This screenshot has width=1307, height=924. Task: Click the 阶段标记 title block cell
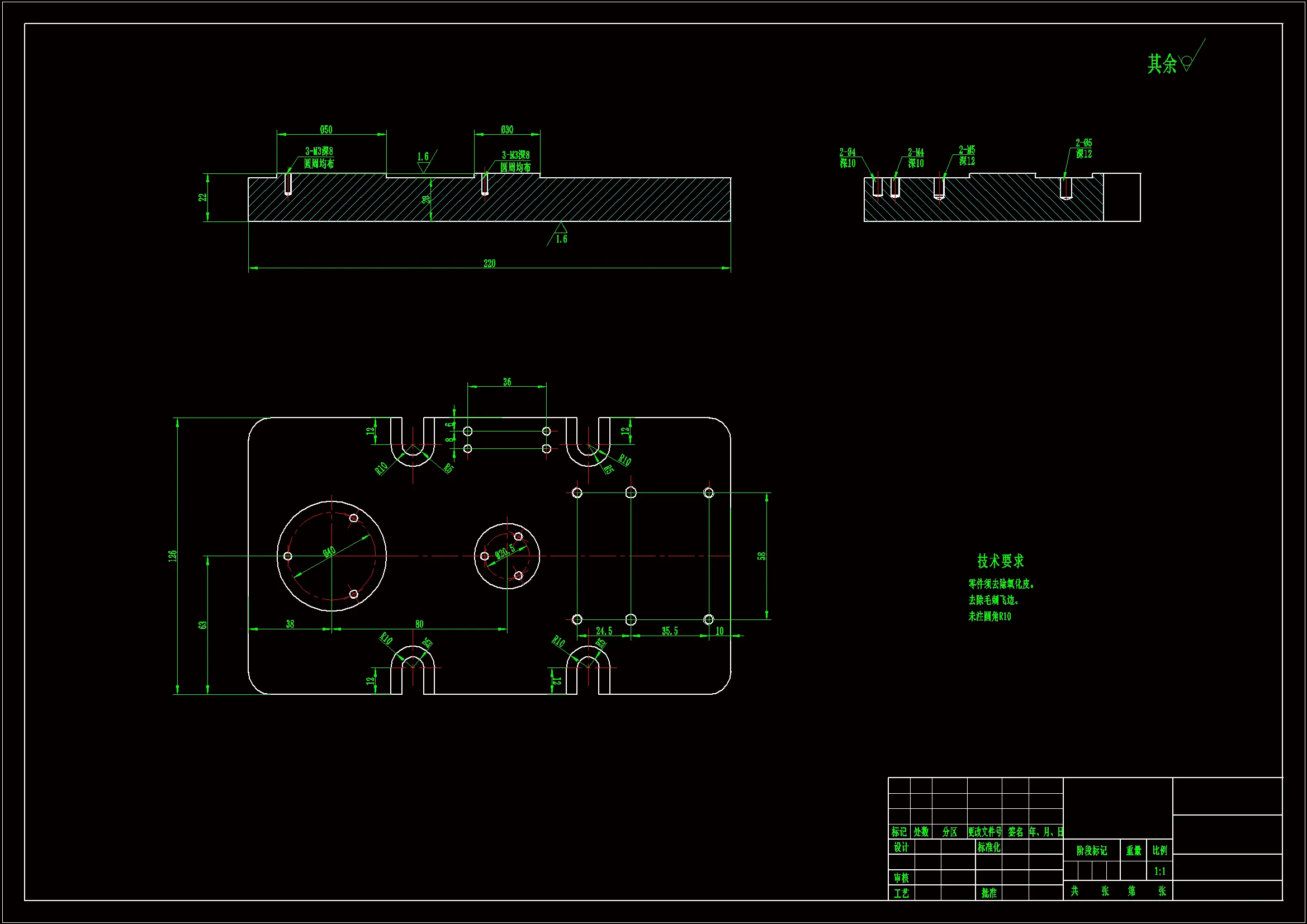pos(1091,851)
